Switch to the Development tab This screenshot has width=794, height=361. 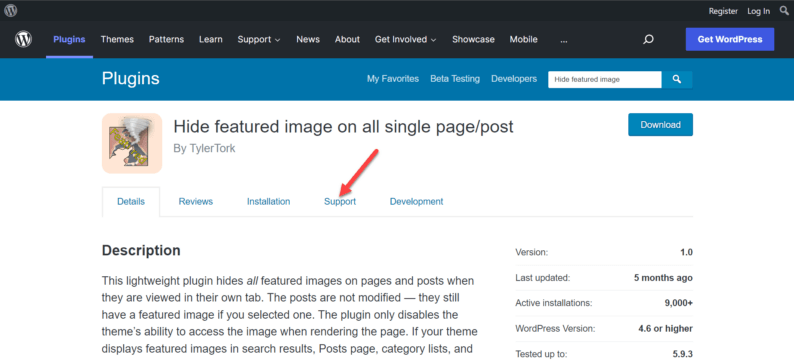click(416, 202)
